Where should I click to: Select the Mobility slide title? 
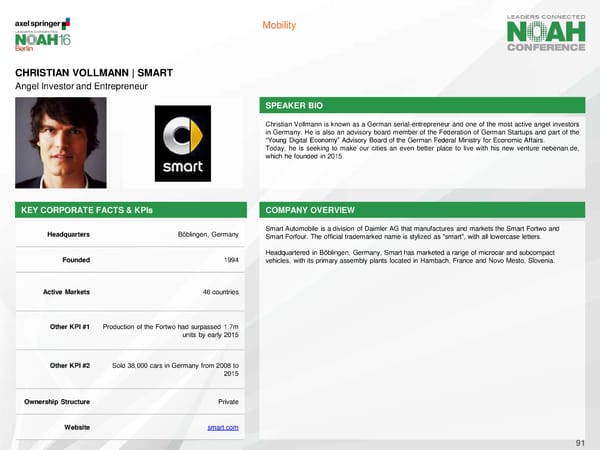point(278,25)
